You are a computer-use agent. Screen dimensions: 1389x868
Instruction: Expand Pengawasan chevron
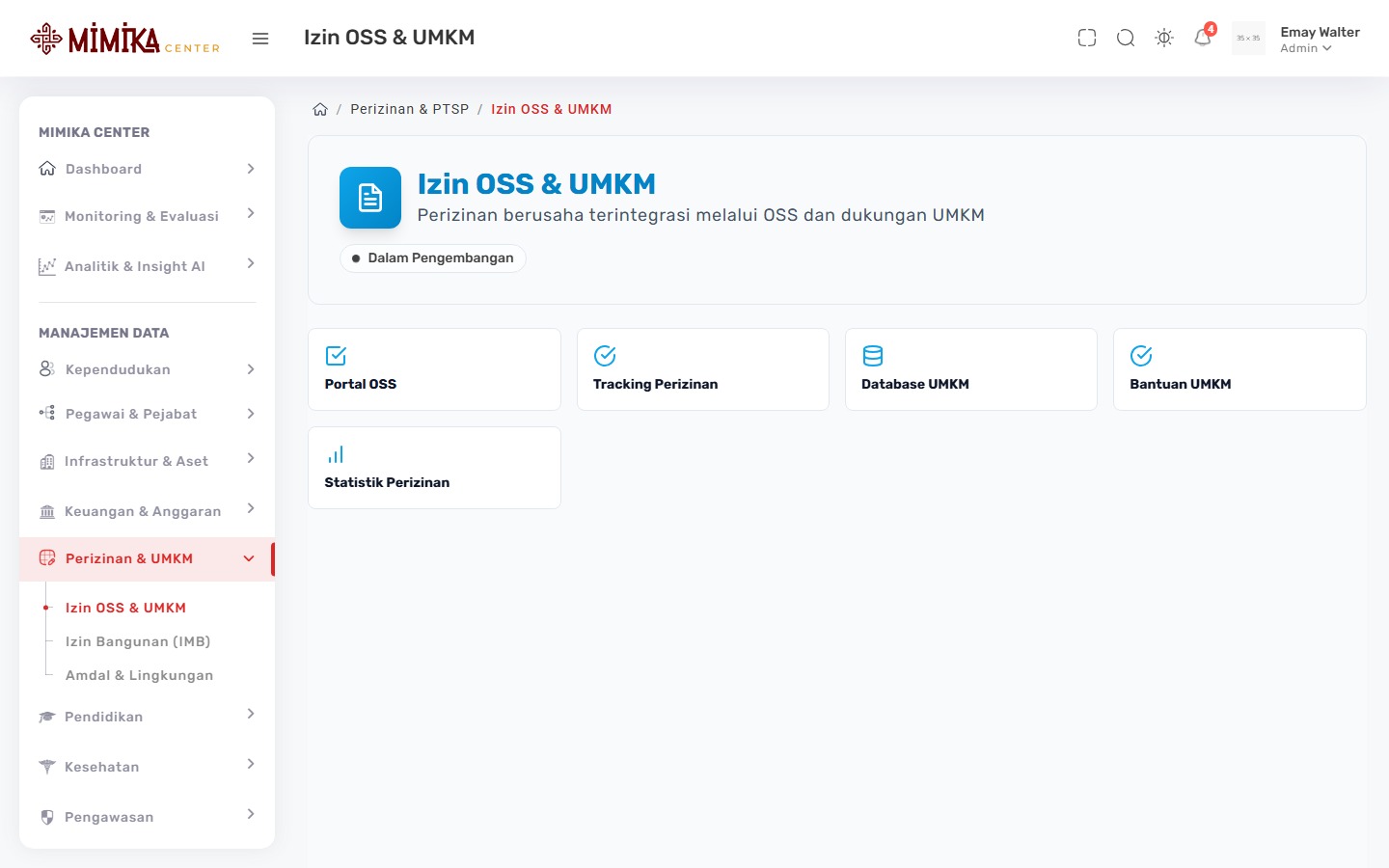coord(251,814)
